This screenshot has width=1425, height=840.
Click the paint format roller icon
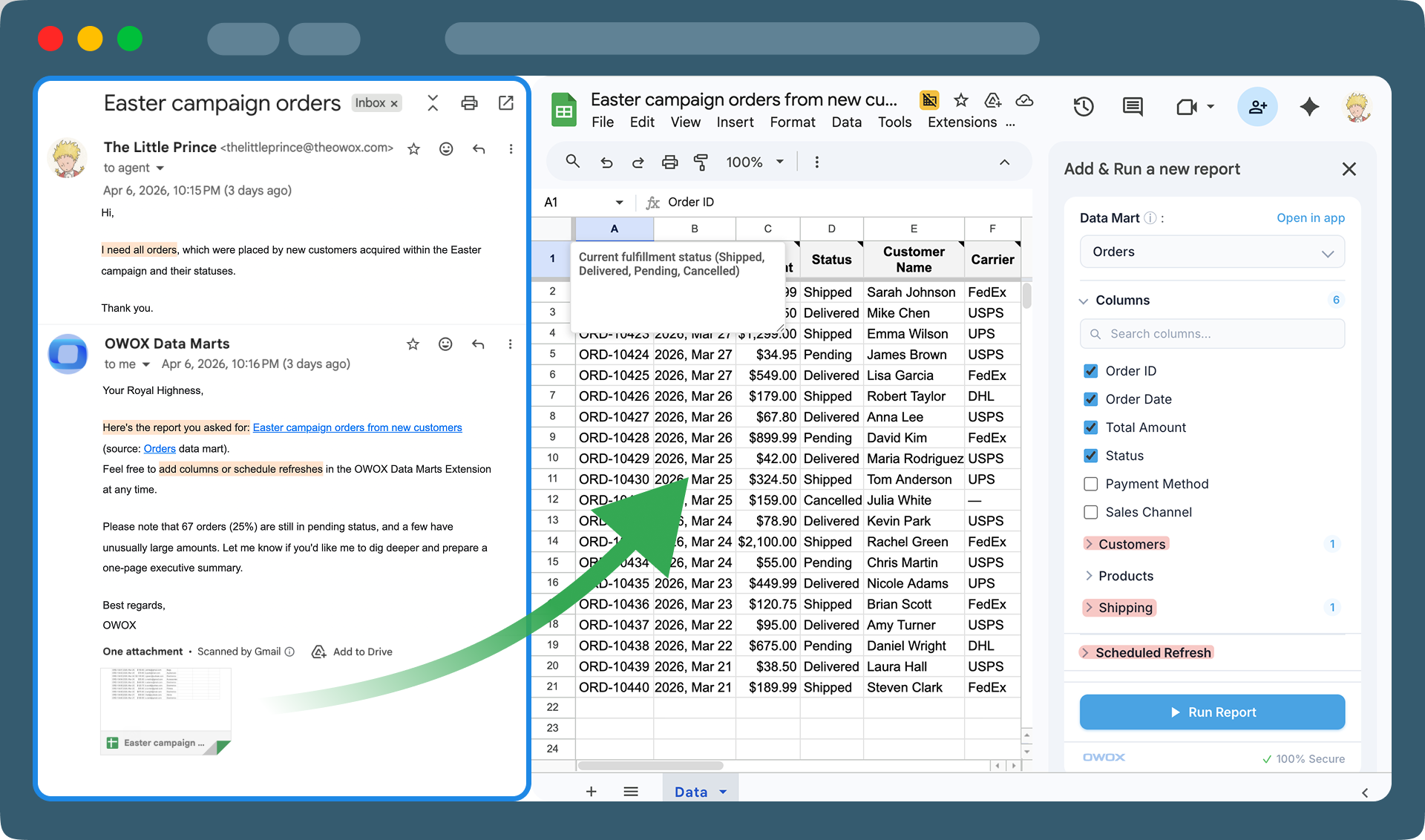point(700,162)
